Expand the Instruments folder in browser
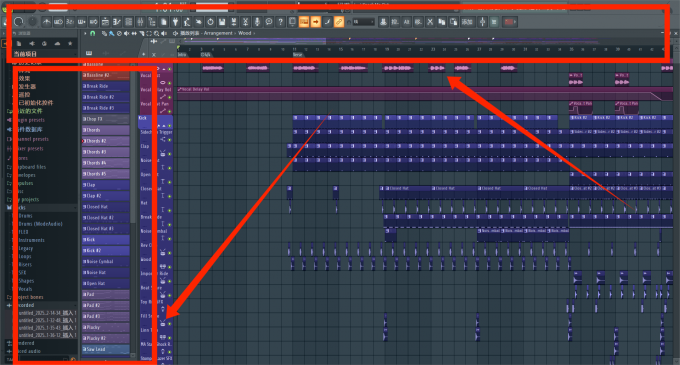Viewport: 680px width, 365px height. (x=31, y=240)
